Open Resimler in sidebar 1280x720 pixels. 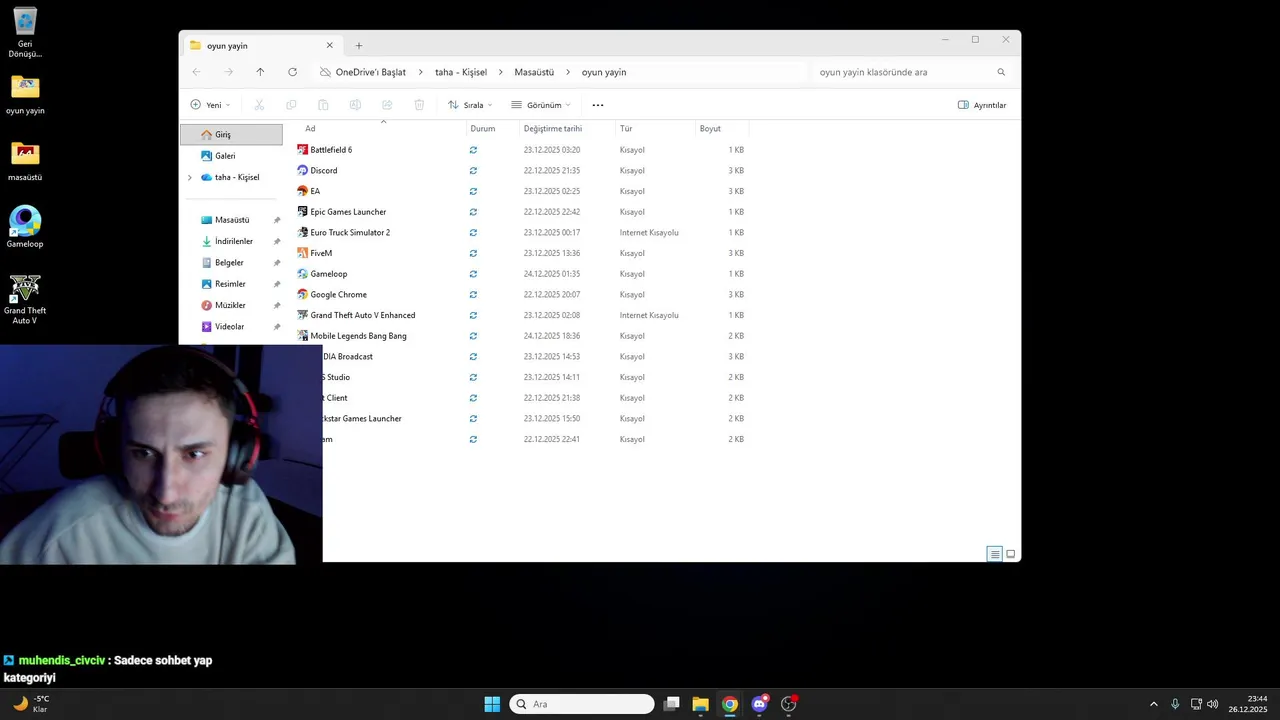point(231,284)
